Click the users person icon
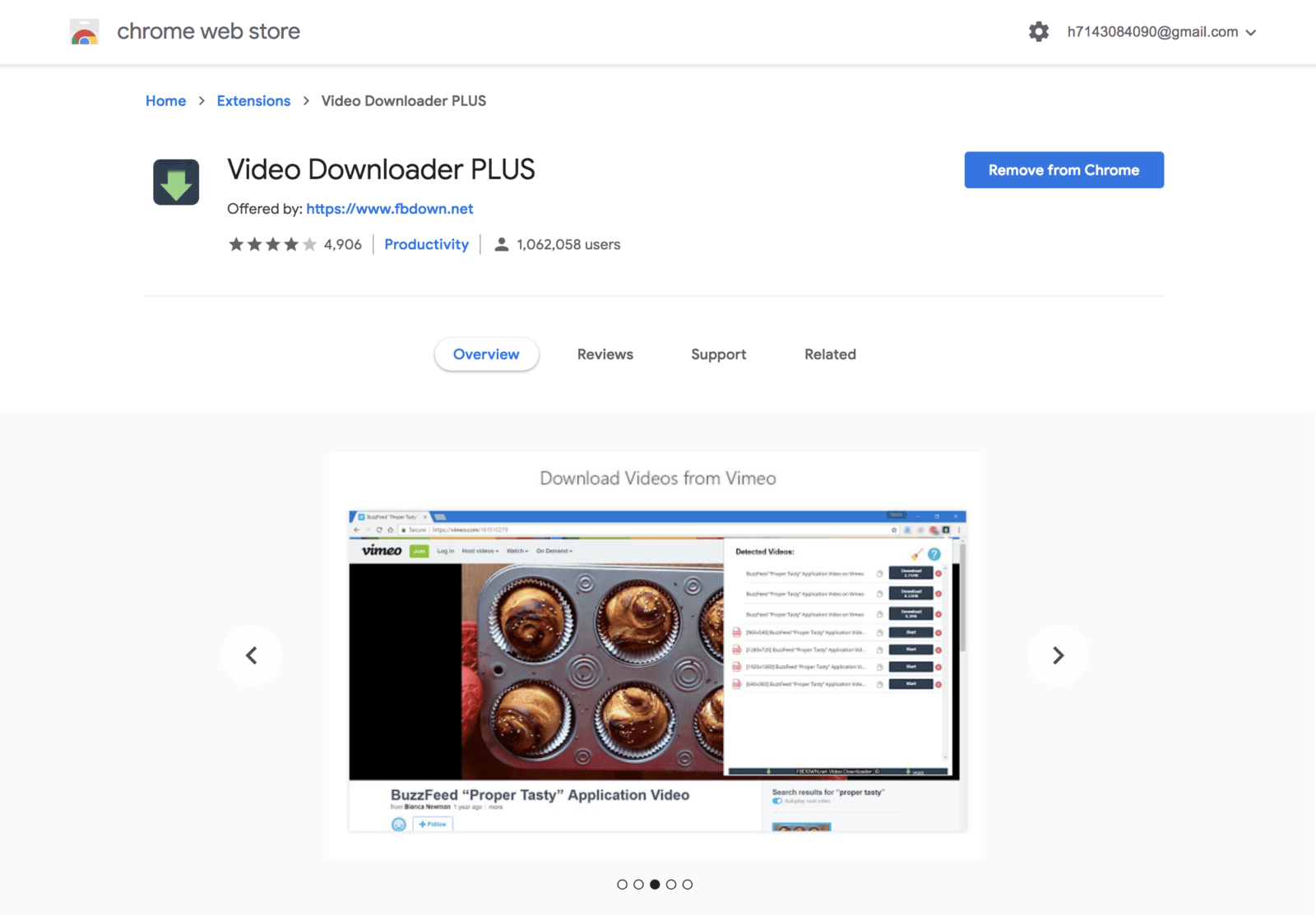Screen dimensions: 1316x915 501,244
